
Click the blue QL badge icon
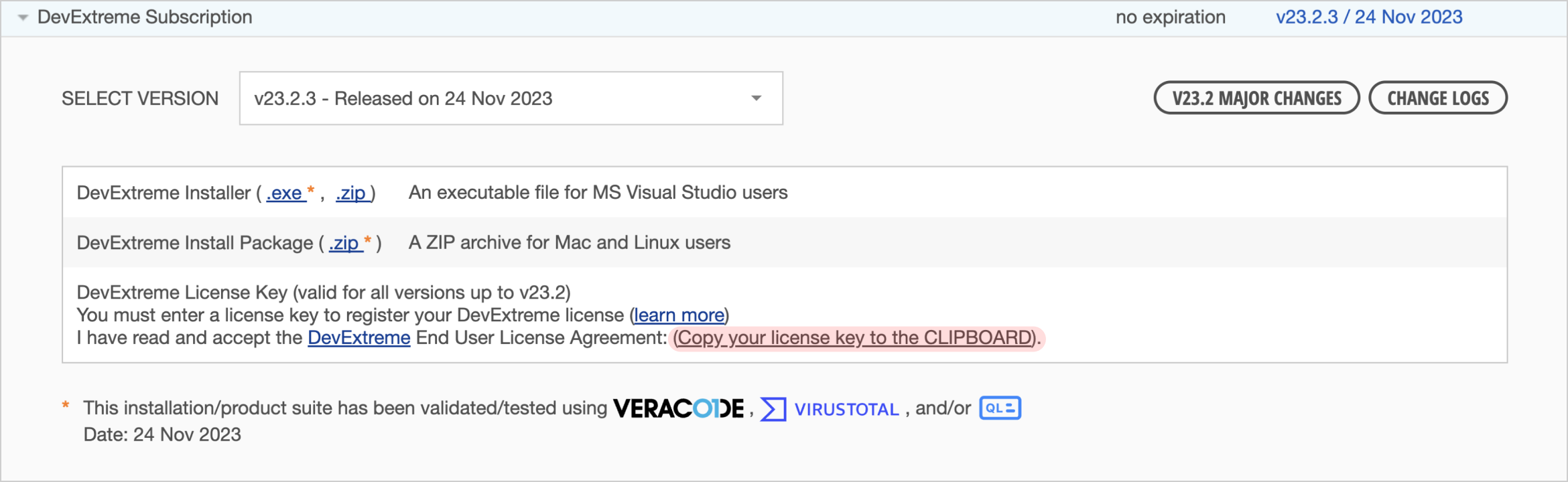pyautogui.click(x=1000, y=408)
